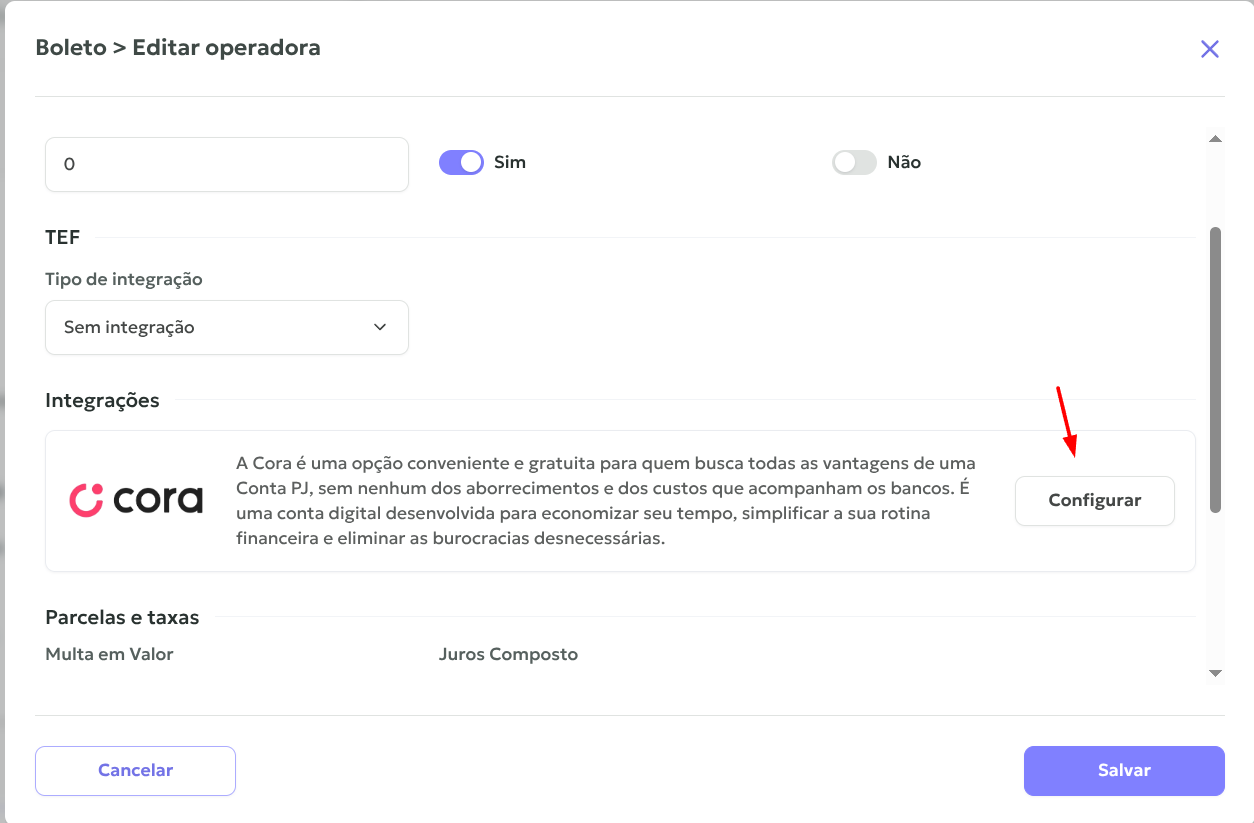Save changes with the Salvar button

click(1124, 770)
